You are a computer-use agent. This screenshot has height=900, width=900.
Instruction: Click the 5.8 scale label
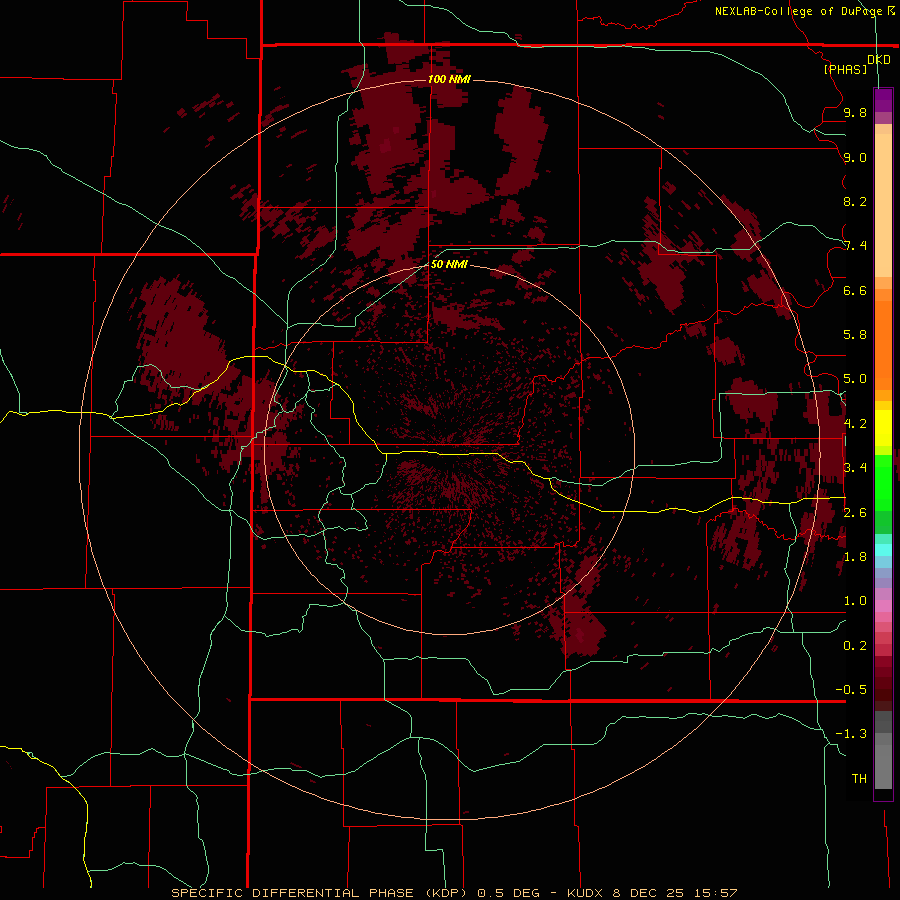855,335
